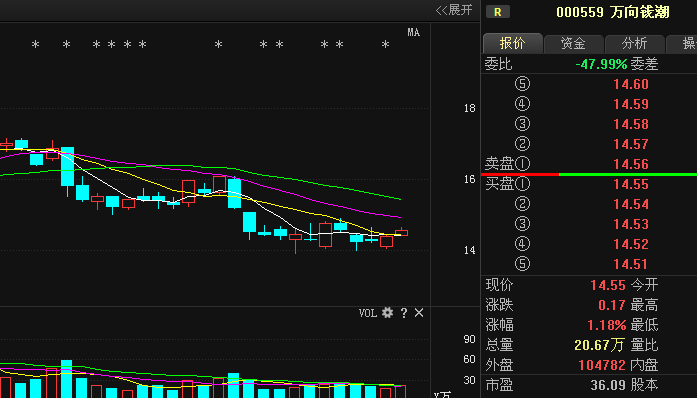Switch to the 分析 tab

click(634, 44)
